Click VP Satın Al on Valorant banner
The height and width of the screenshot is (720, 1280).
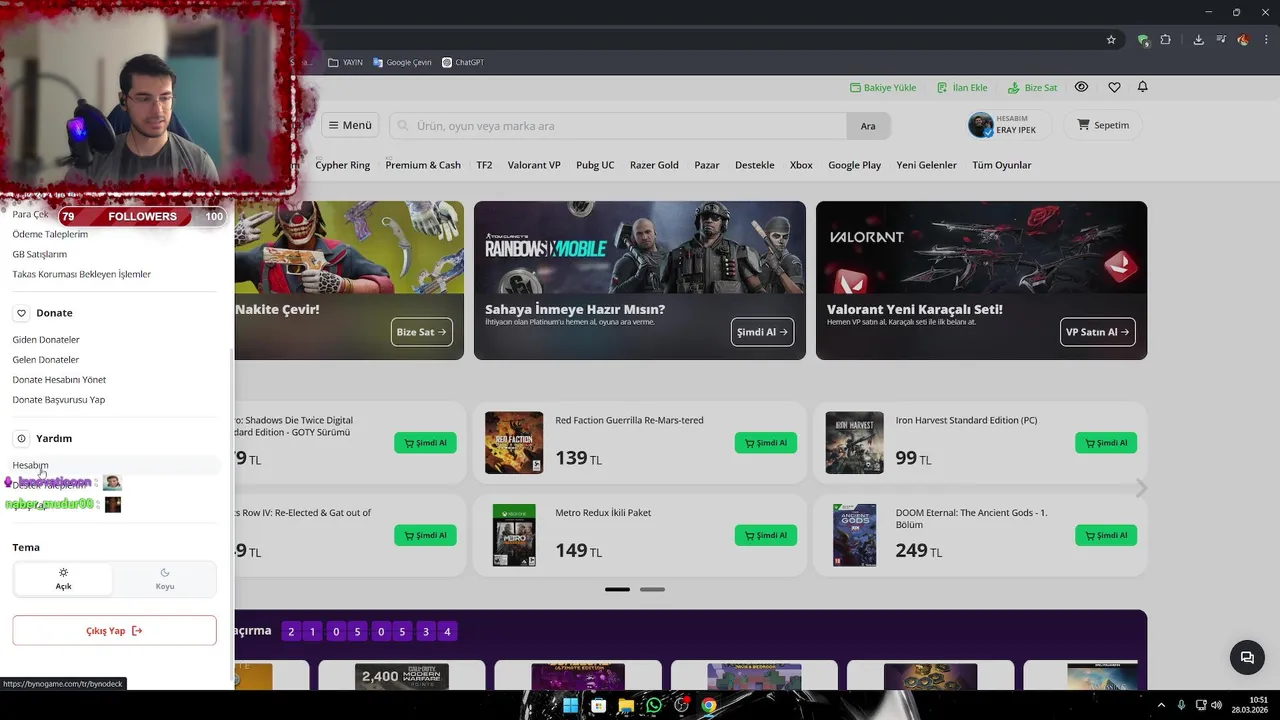(x=1097, y=332)
